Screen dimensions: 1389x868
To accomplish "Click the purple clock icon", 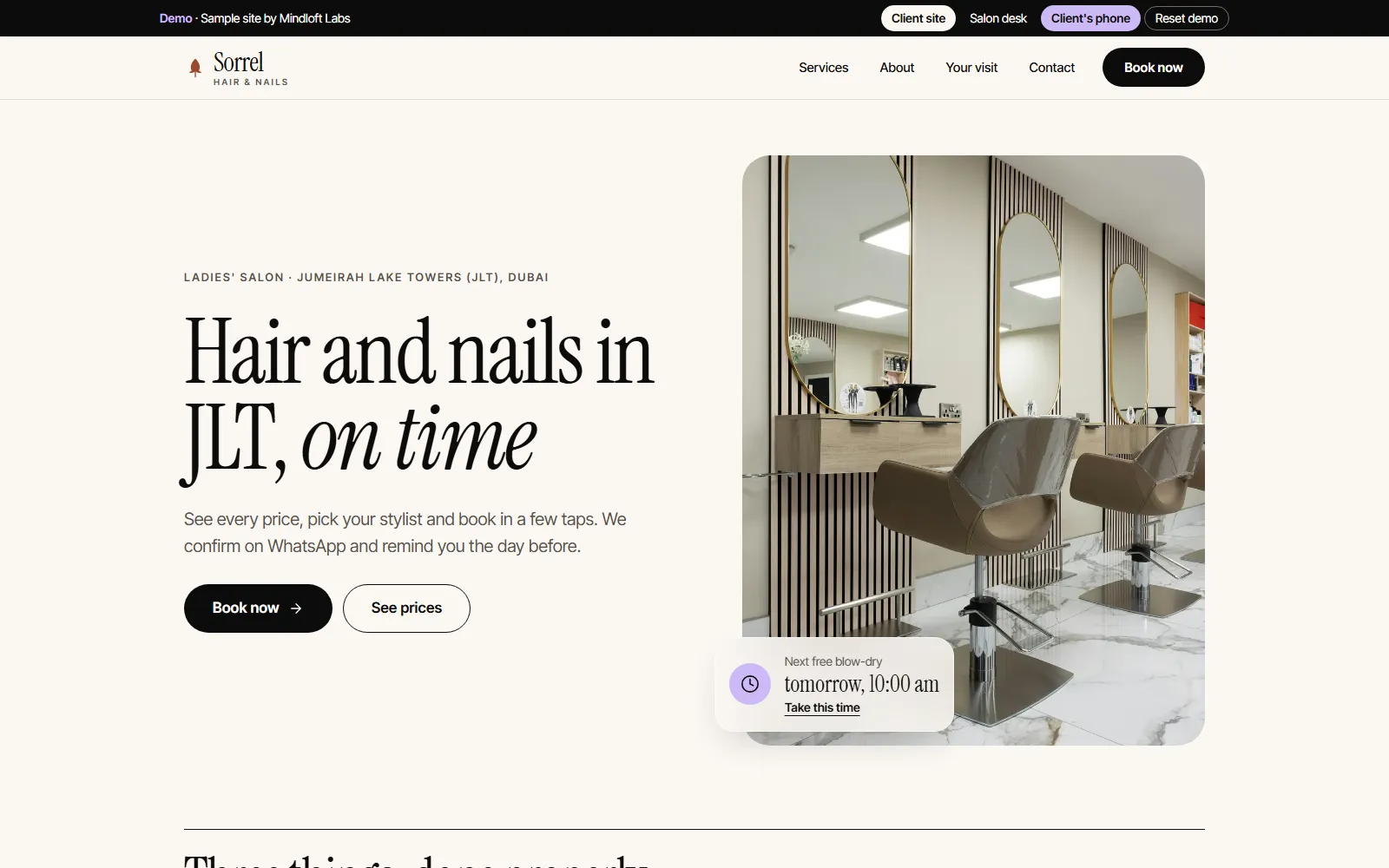I will [x=750, y=684].
